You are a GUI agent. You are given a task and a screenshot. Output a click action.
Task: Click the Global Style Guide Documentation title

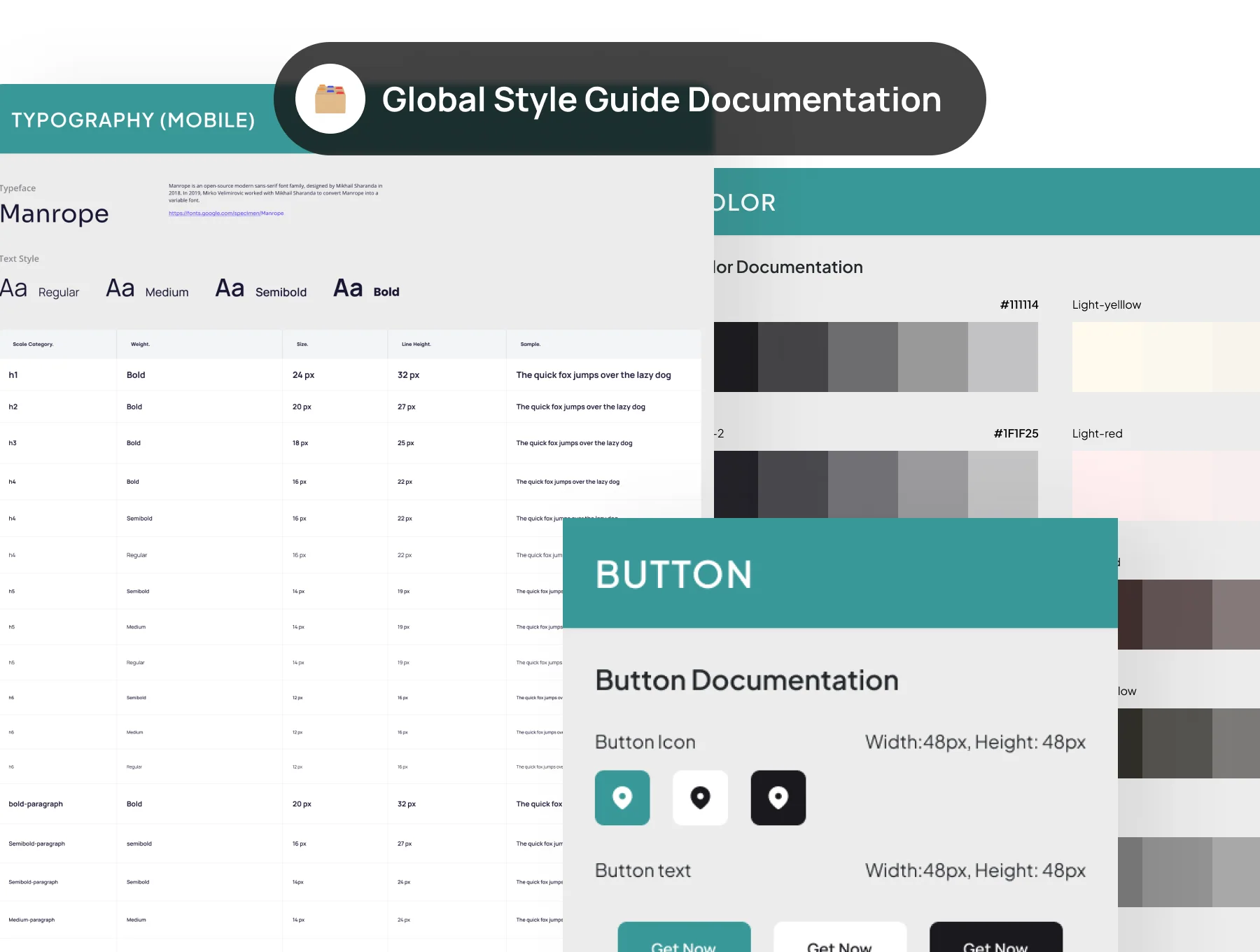(661, 99)
